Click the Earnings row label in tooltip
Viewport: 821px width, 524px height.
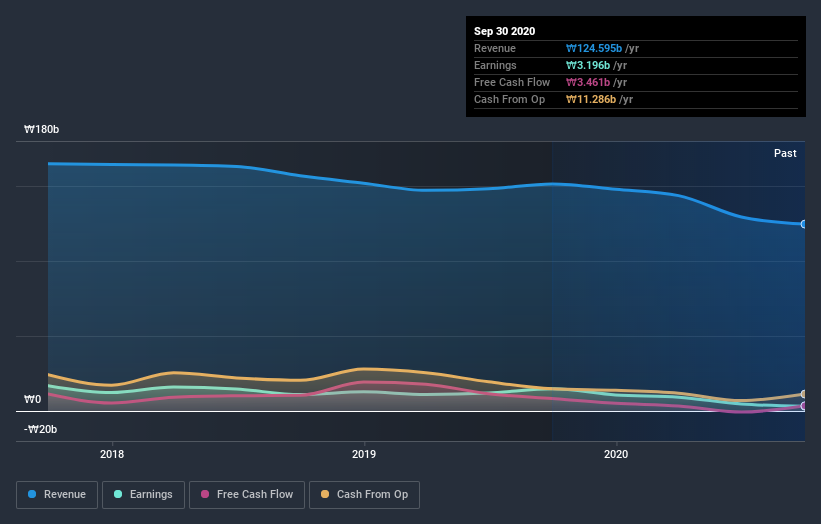click(x=495, y=65)
